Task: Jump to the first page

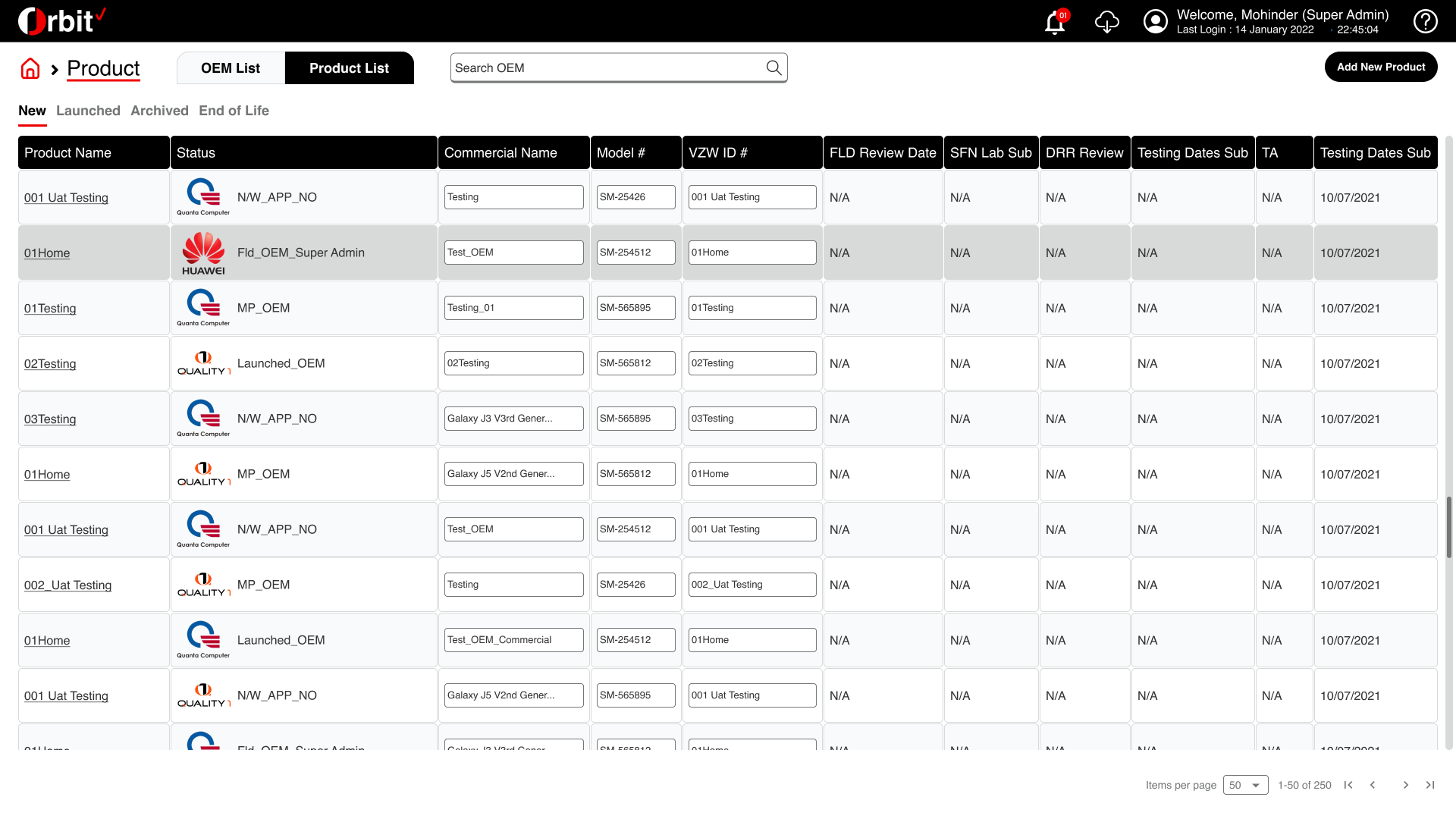Action: click(x=1348, y=785)
